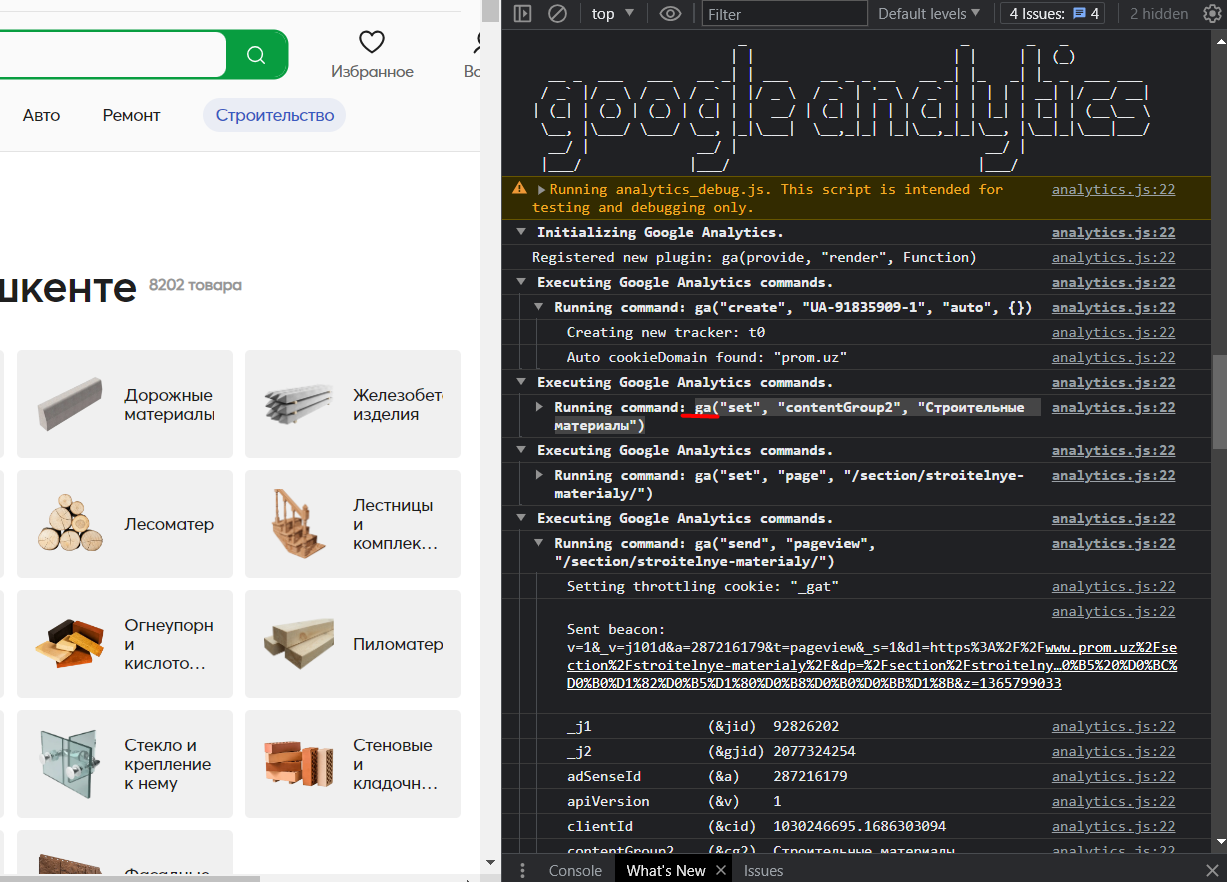Click the curb stone thumbnail for Дорожные материалы
Screen dimensions: 1227x882
click(x=70, y=404)
